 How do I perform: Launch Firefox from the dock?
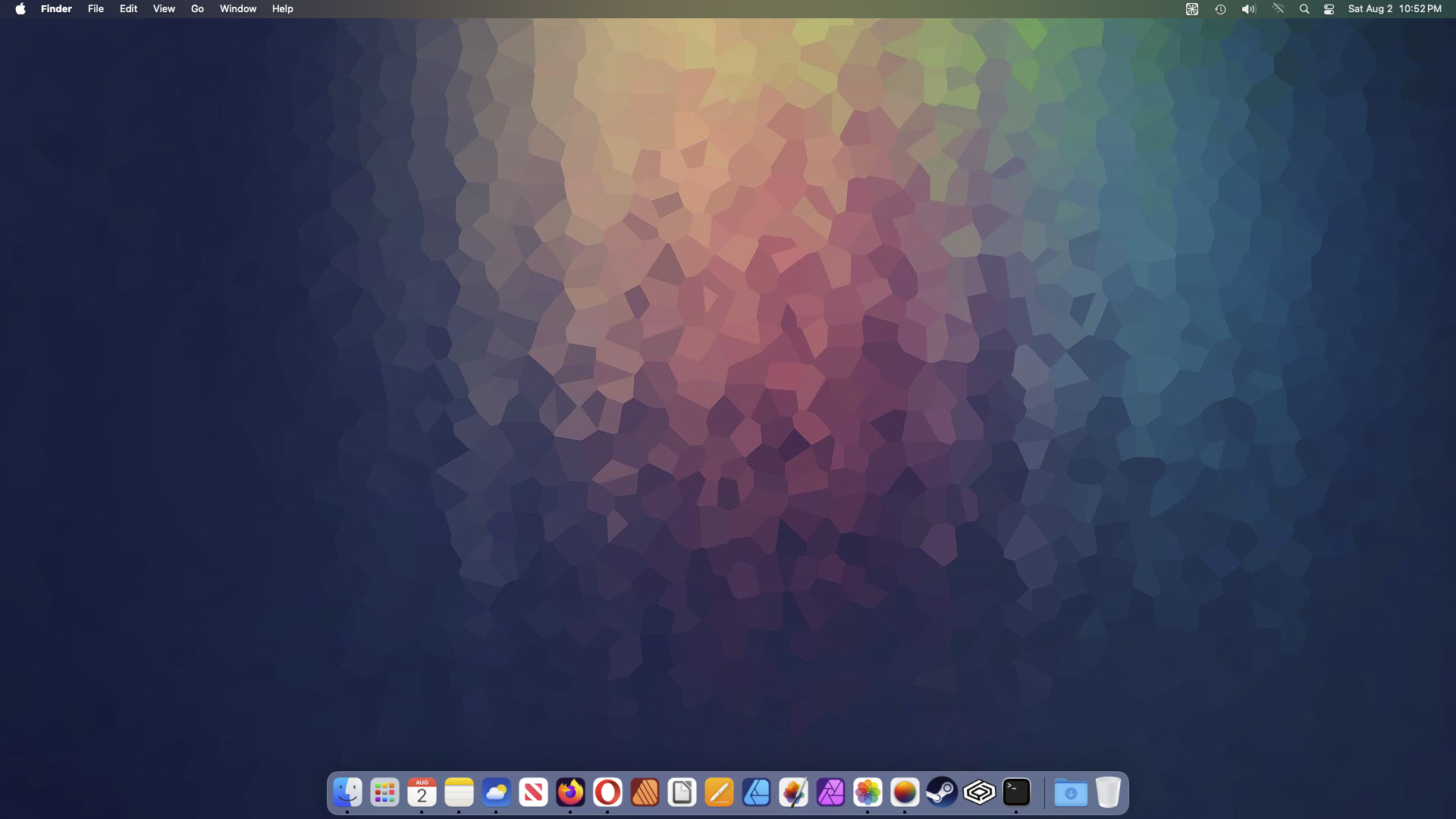[570, 792]
